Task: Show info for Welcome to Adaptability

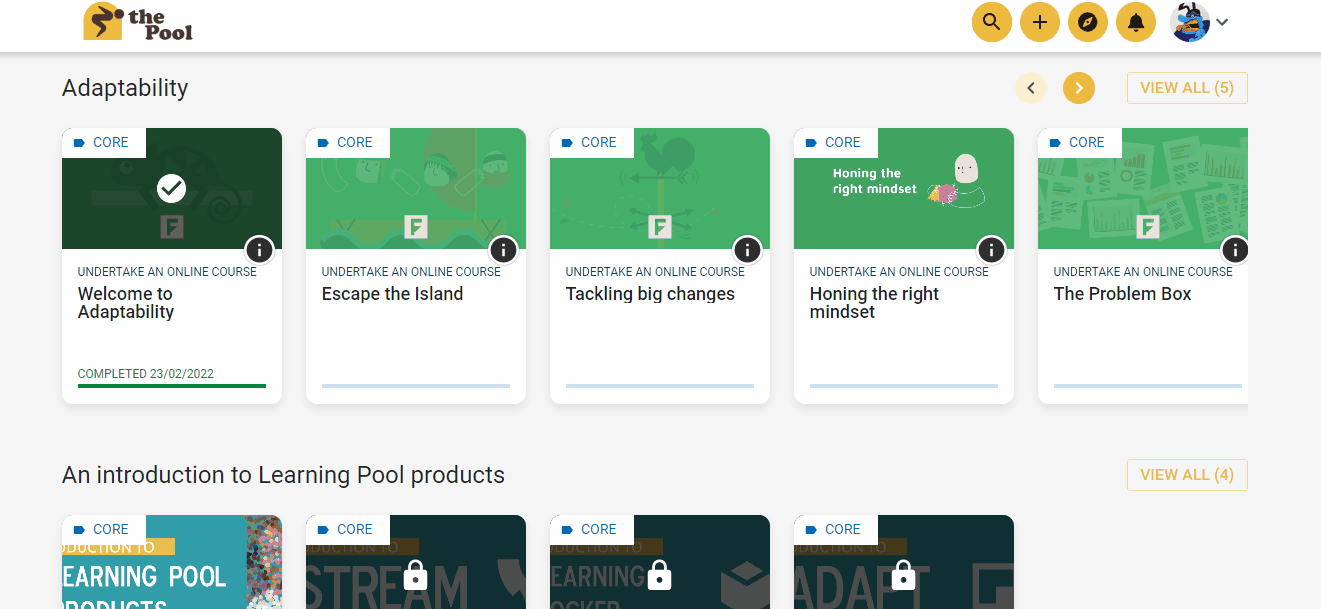Action: click(259, 249)
